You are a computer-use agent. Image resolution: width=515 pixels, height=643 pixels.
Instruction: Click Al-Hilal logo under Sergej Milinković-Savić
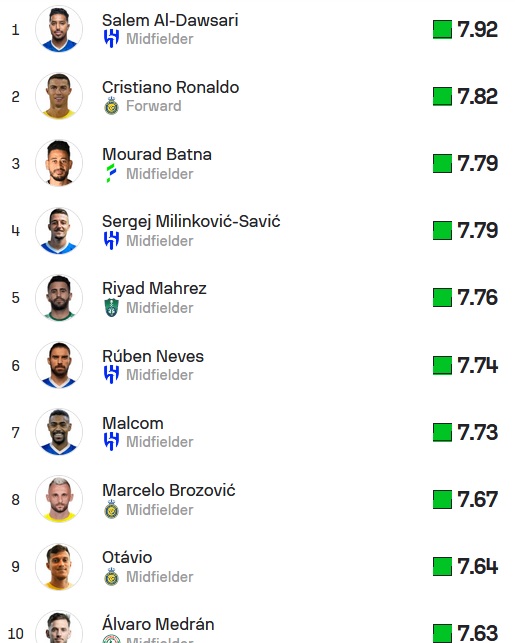coord(111,240)
